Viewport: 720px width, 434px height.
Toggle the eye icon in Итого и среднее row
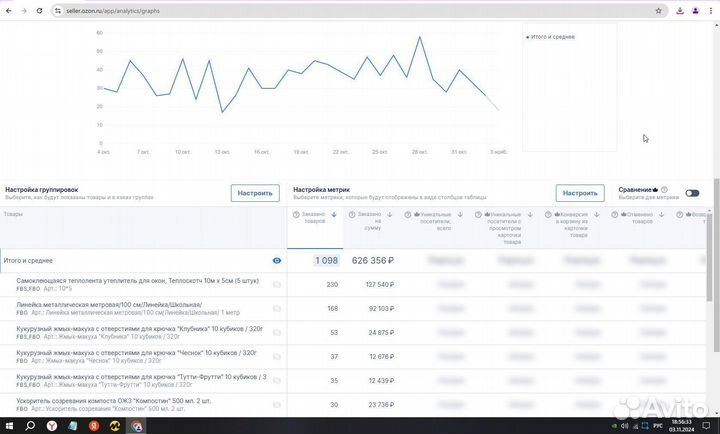click(277, 260)
